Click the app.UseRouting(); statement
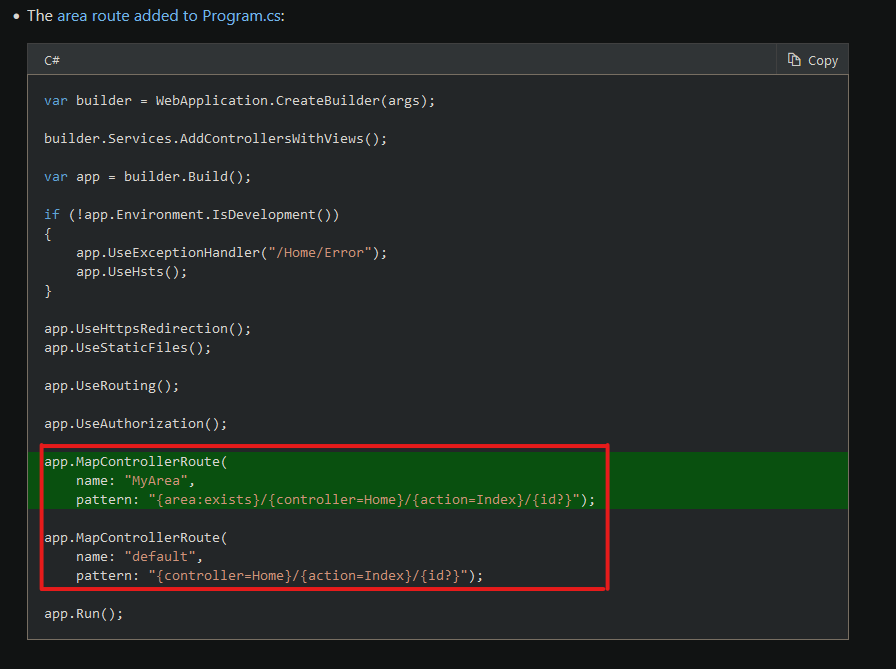 point(111,385)
